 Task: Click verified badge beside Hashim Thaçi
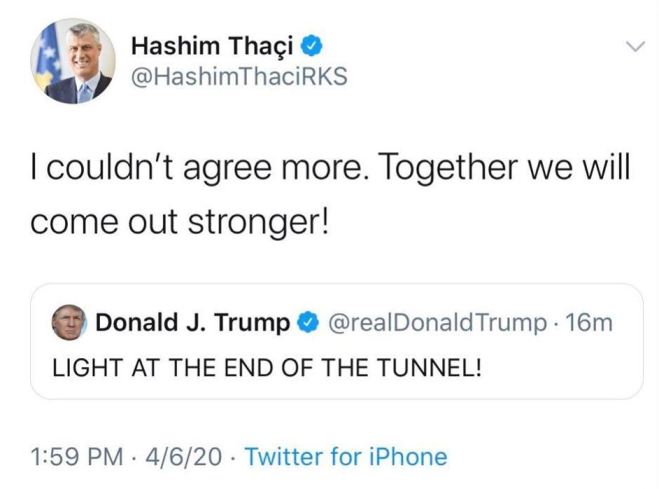click(x=311, y=46)
